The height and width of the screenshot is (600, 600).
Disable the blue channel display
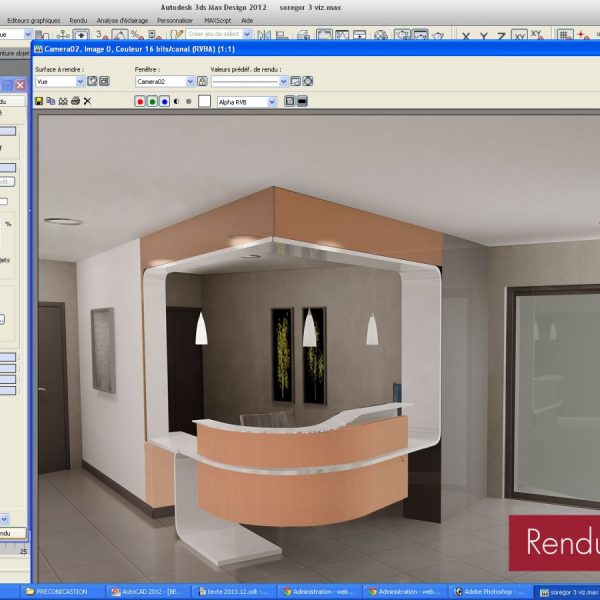(x=163, y=102)
